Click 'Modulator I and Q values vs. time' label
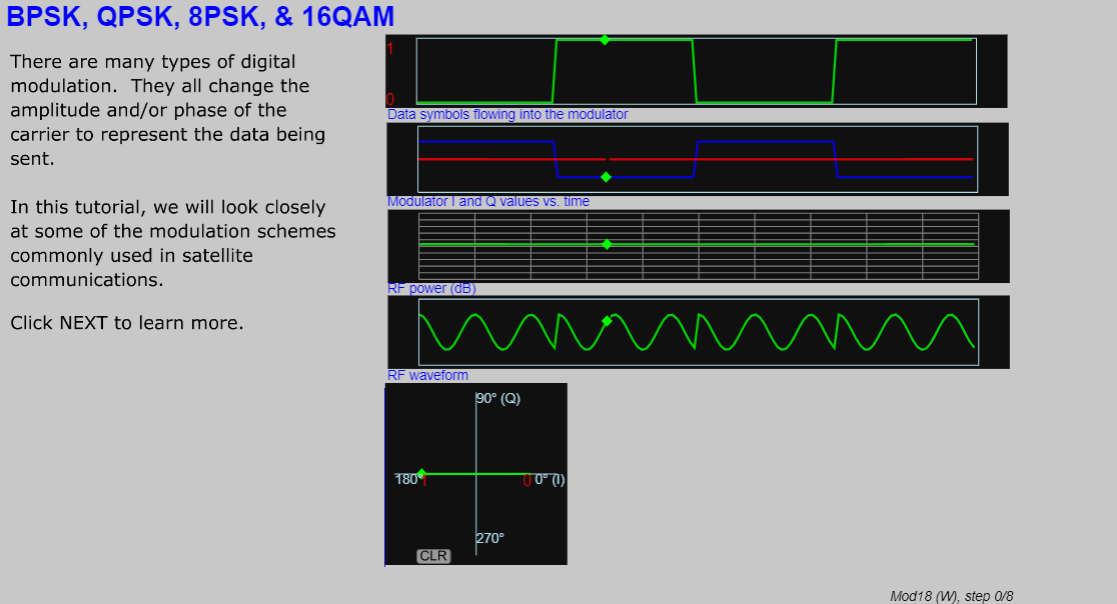 click(488, 202)
